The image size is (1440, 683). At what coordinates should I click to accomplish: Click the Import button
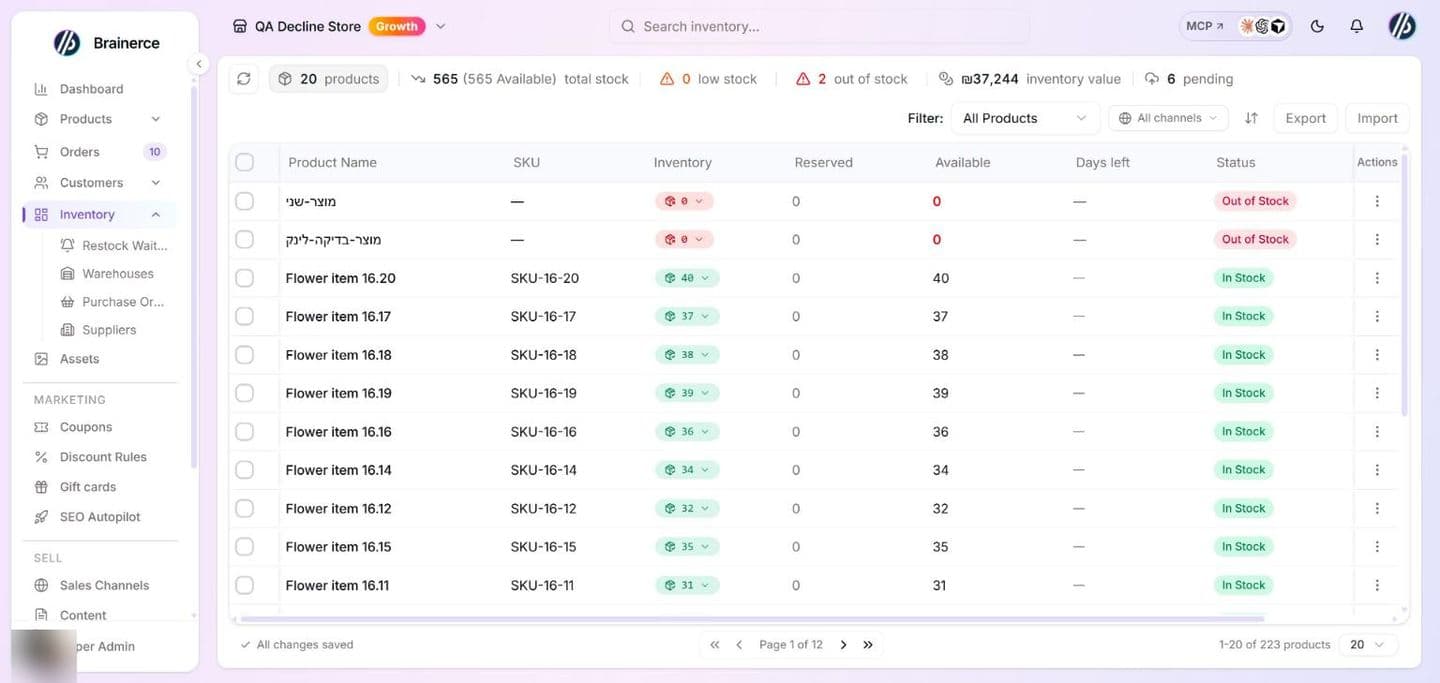pyautogui.click(x=1377, y=118)
